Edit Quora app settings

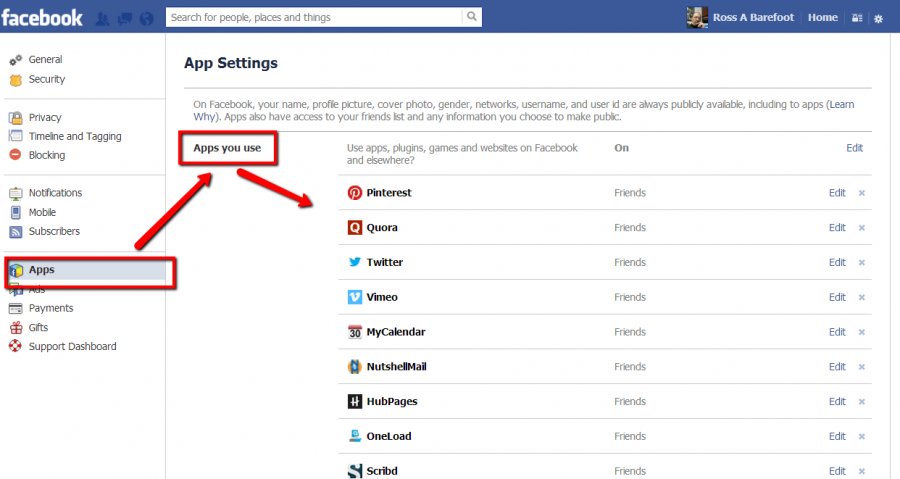click(837, 228)
